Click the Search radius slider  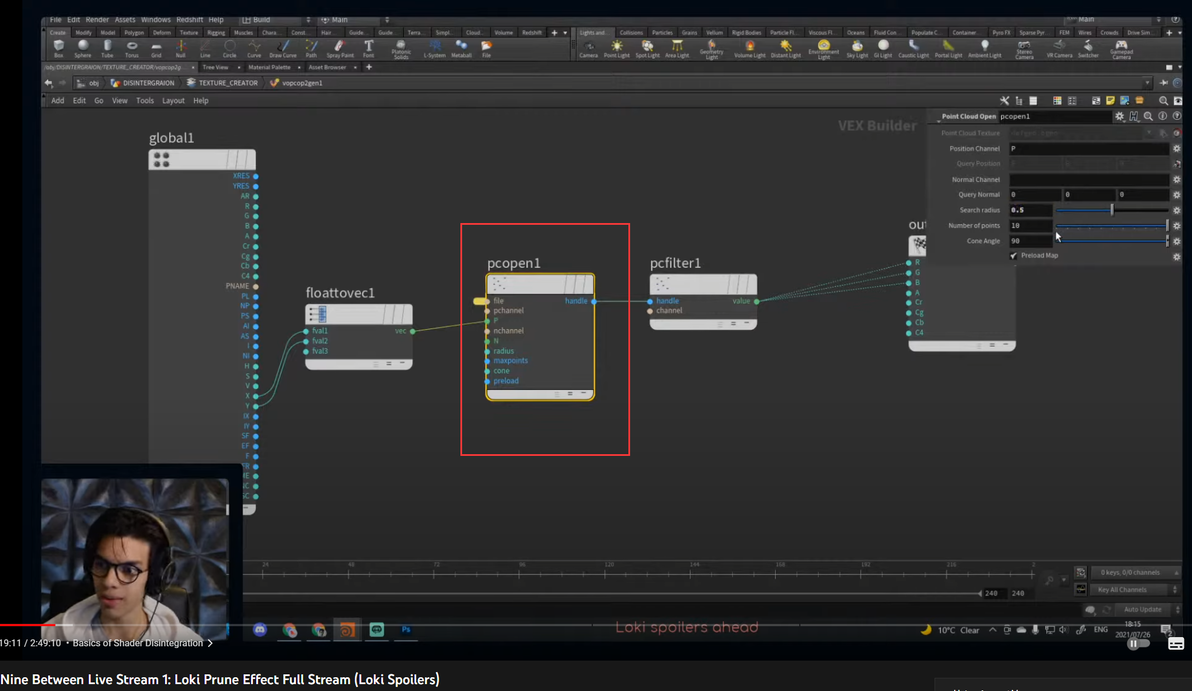(1111, 210)
